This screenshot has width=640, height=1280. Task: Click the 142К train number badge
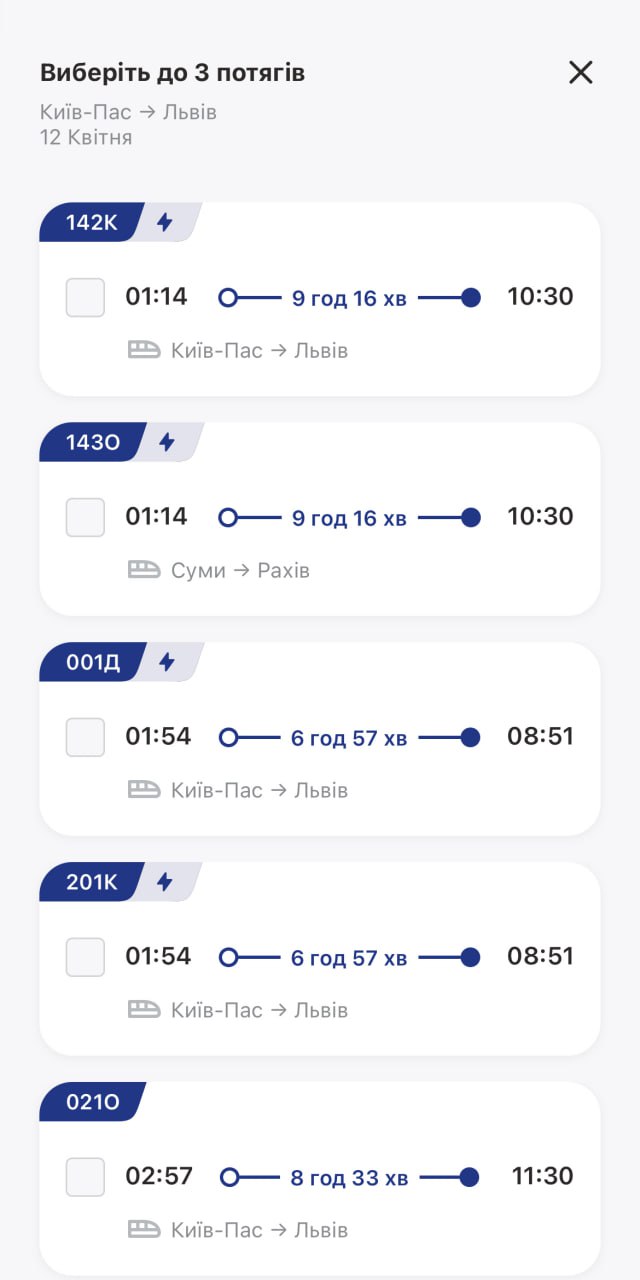coord(91,222)
